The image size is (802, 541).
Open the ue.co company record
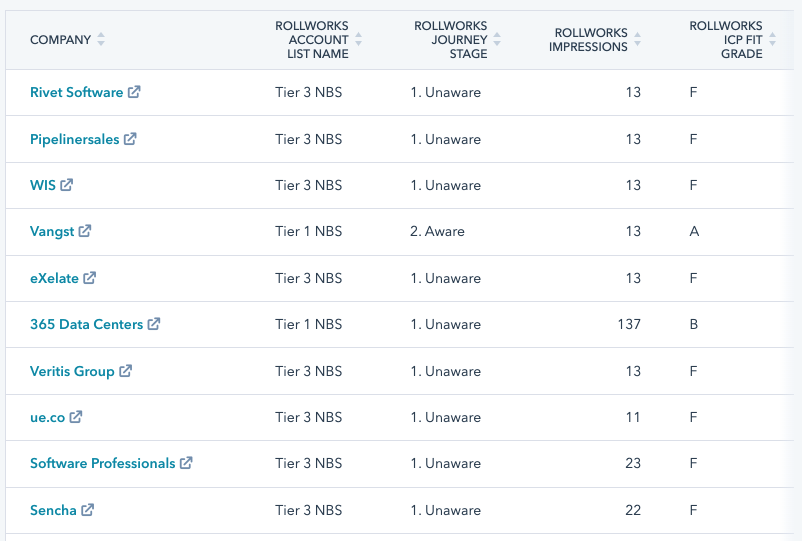tap(48, 418)
